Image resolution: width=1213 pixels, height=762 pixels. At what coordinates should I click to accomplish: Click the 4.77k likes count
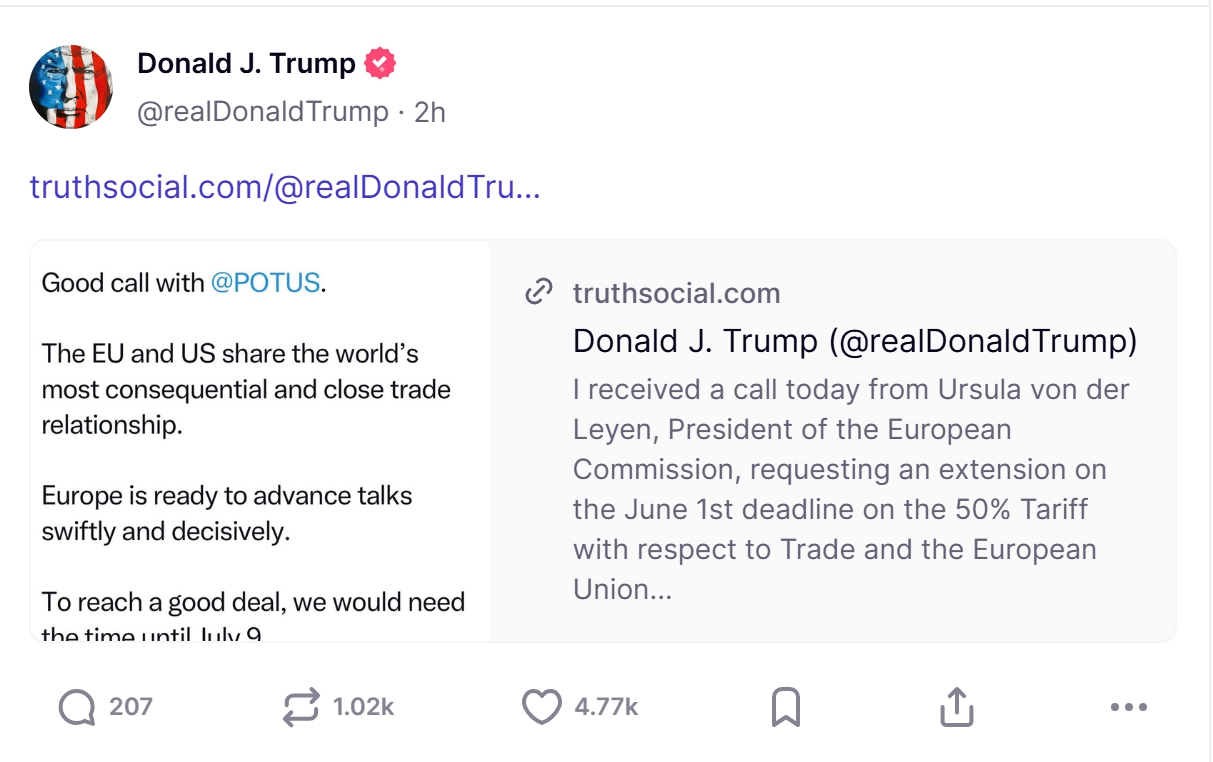[x=606, y=708]
